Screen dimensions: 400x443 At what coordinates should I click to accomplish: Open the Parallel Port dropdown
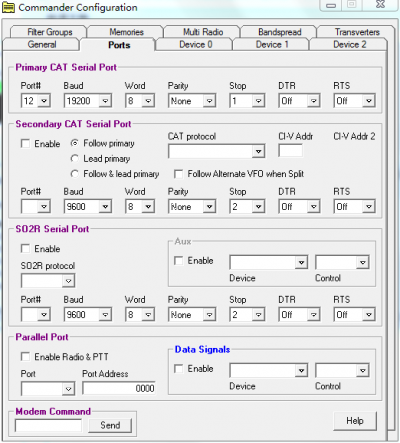click(x=48, y=389)
